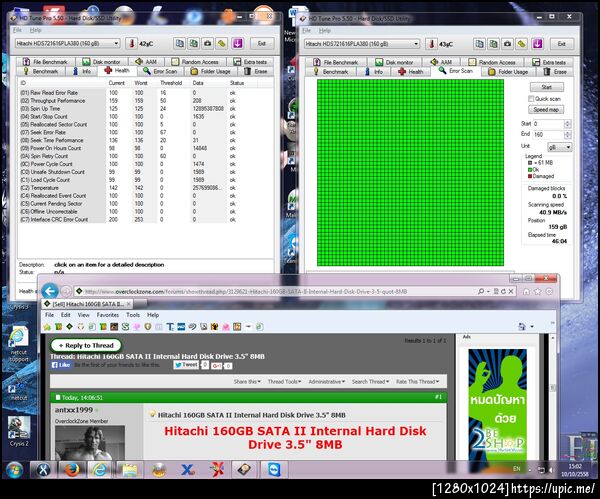
Task: Click the Firefox icon in the taskbar
Action: (x=72, y=470)
